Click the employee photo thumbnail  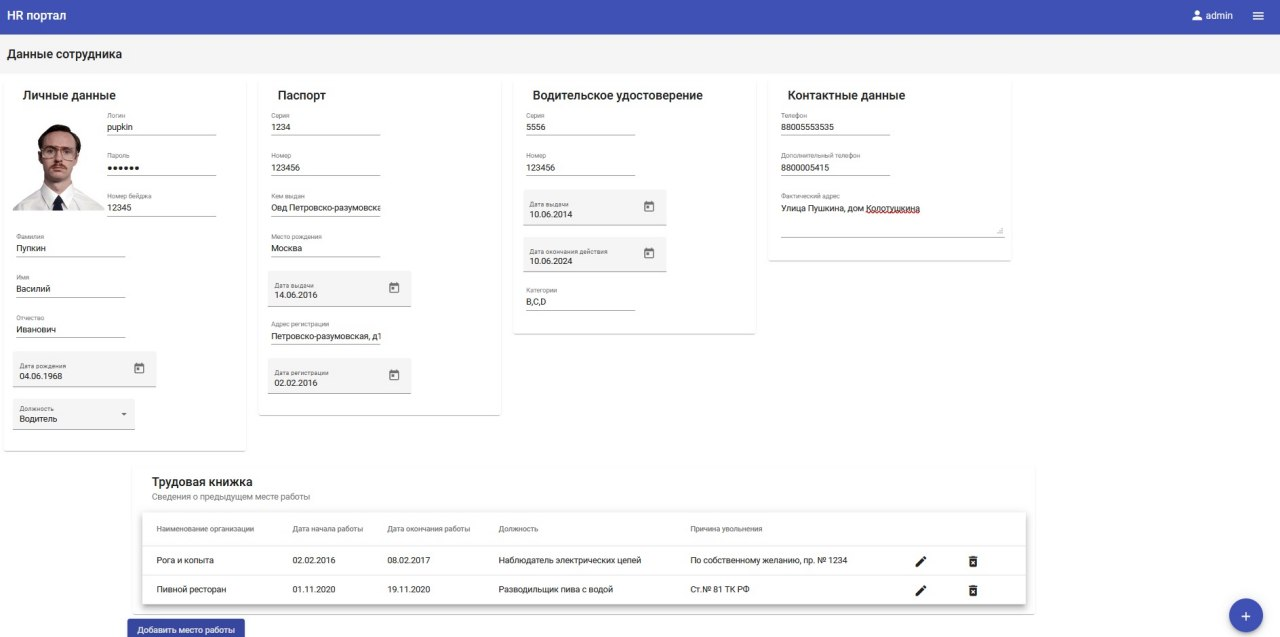point(58,167)
